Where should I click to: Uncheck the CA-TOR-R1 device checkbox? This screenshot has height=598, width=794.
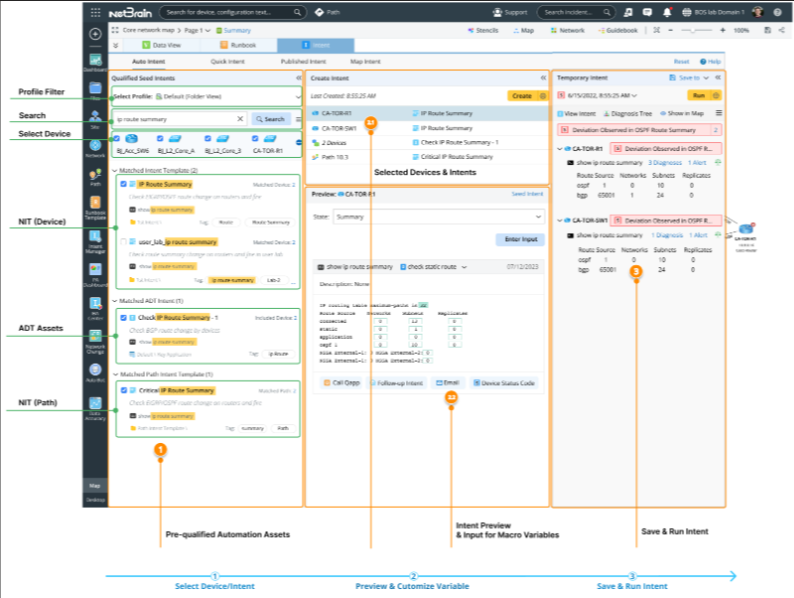pos(255,138)
